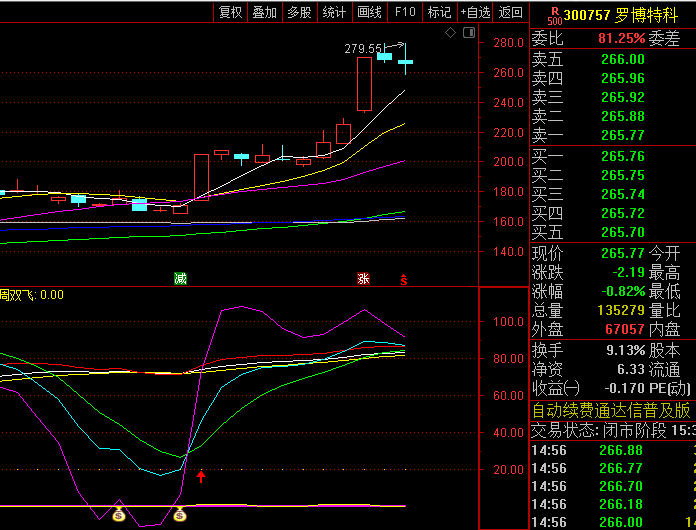Click the rightmost money bag icon on the indicator
The height and width of the screenshot is (530, 696).
180,515
